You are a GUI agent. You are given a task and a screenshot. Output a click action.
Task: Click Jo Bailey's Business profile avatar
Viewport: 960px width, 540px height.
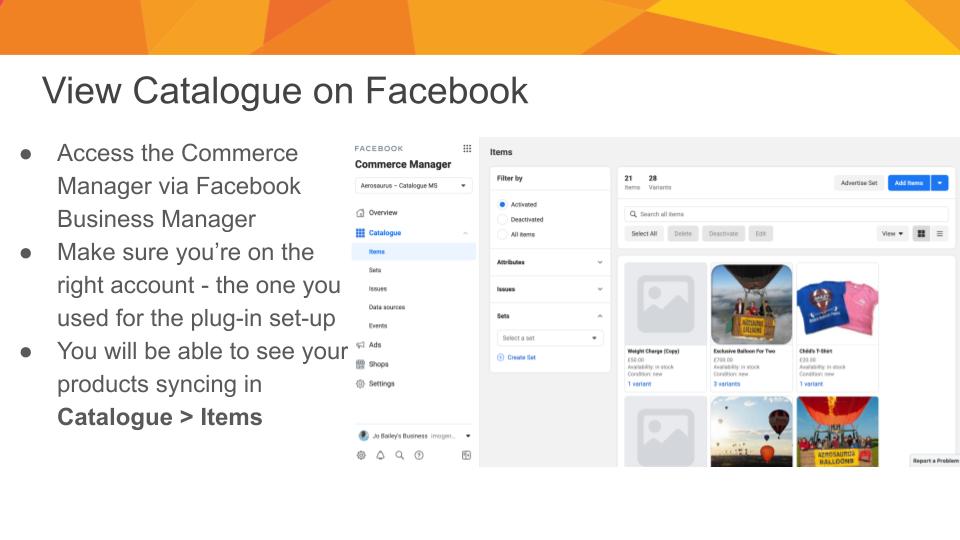pos(363,435)
